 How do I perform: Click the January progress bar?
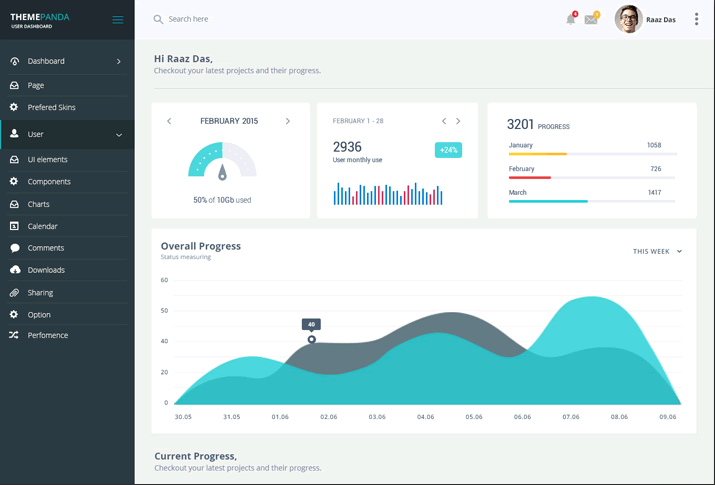pyautogui.click(x=592, y=154)
